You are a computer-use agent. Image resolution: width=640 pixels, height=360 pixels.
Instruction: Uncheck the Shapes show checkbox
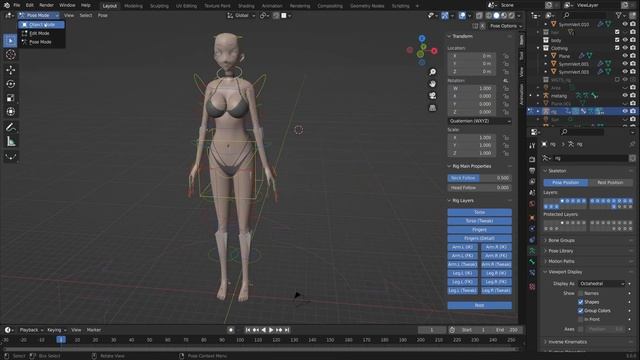point(580,302)
